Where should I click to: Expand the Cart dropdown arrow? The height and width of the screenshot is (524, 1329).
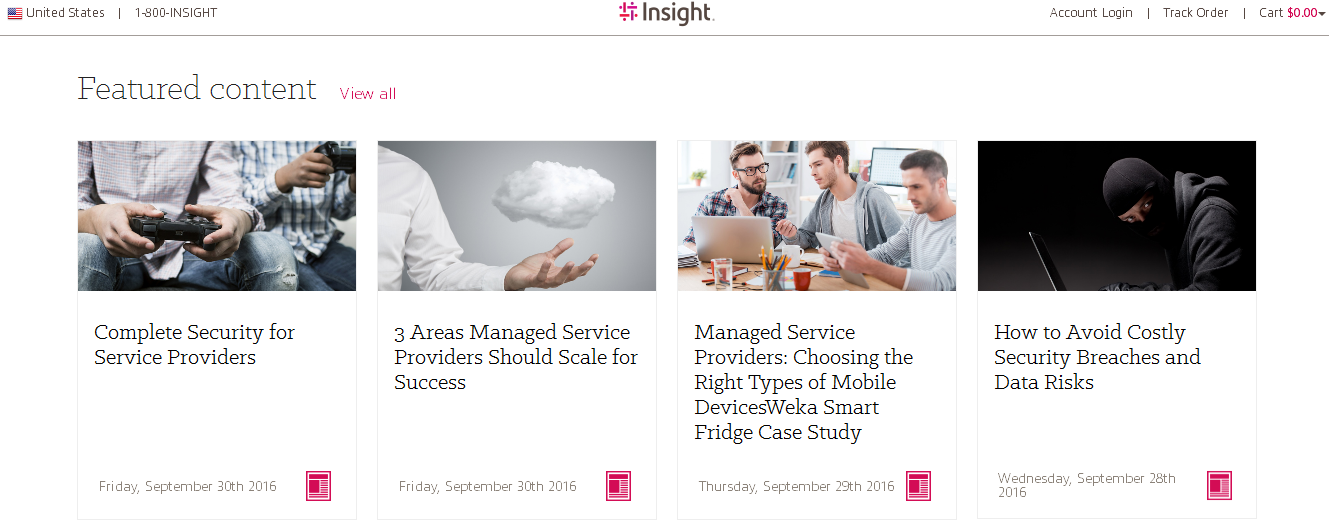[1322, 14]
